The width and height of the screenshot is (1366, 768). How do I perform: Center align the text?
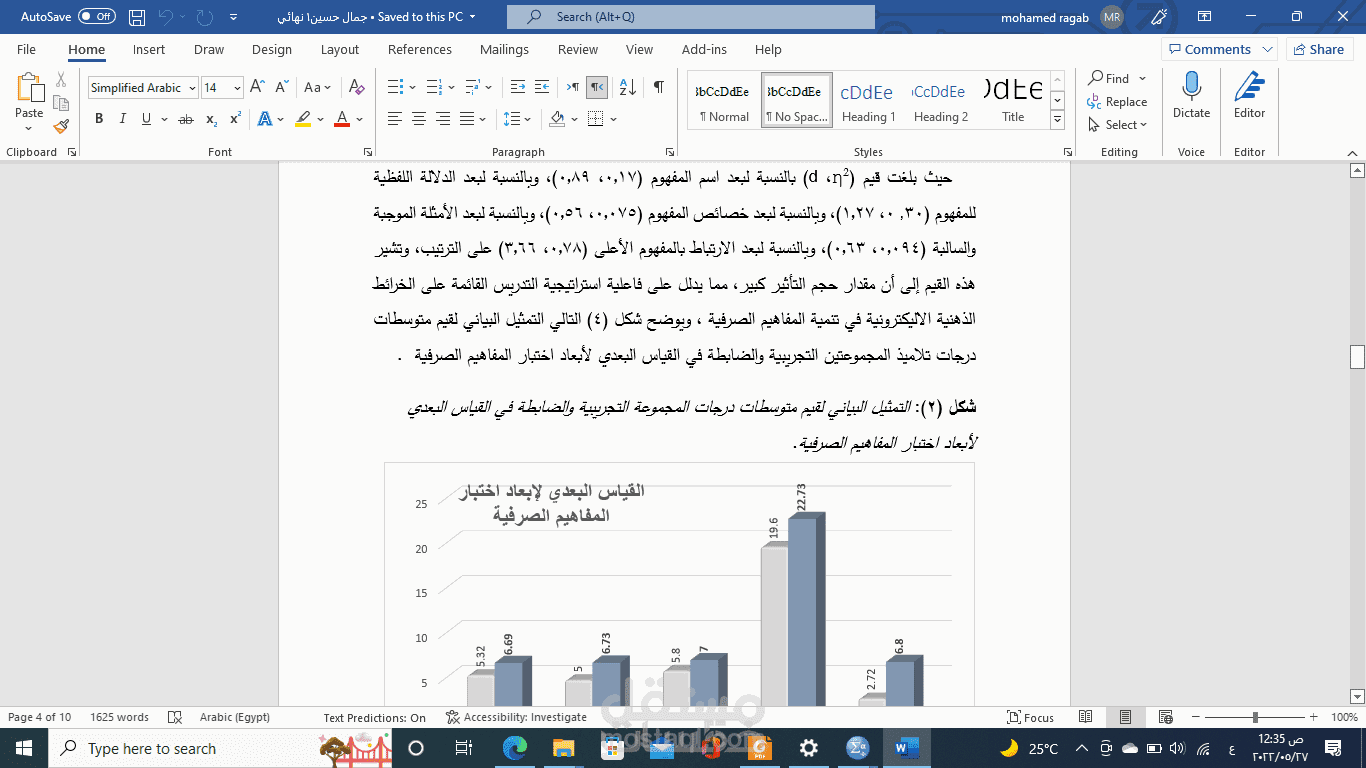pyautogui.click(x=419, y=119)
